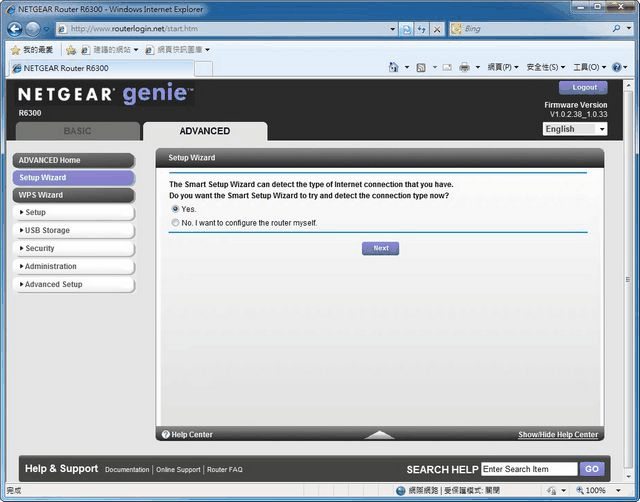Open the 網頁快訊圖庫 web slice gallery
Viewport: 640px width, 502px height.
(178, 50)
